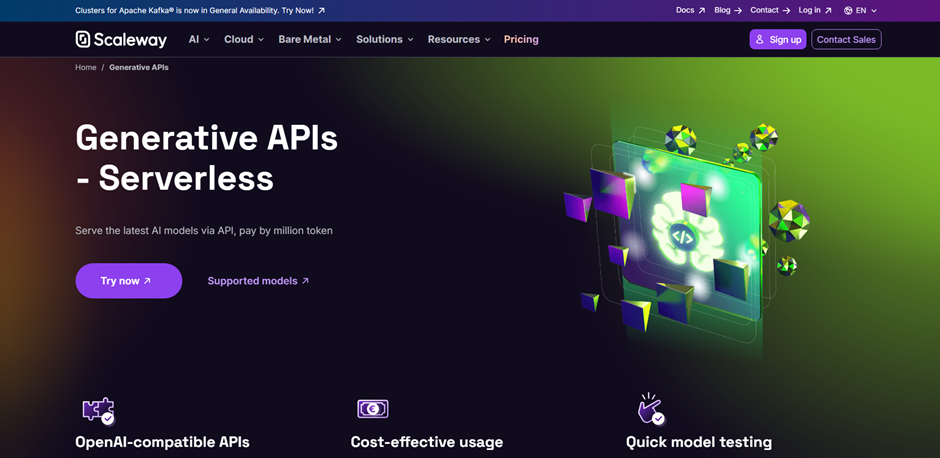The width and height of the screenshot is (940, 458).
Task: Click the chevron next to Cloud
Action: click(261, 40)
